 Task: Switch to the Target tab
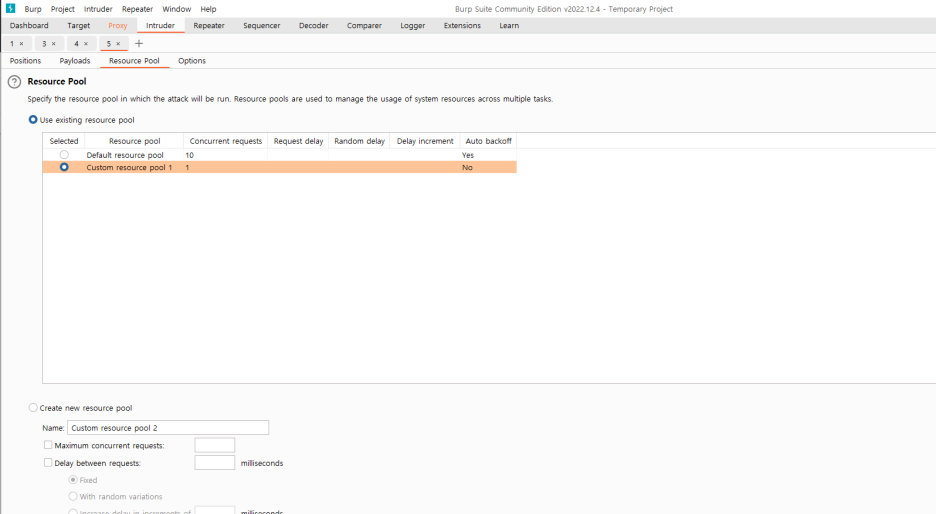click(x=79, y=26)
